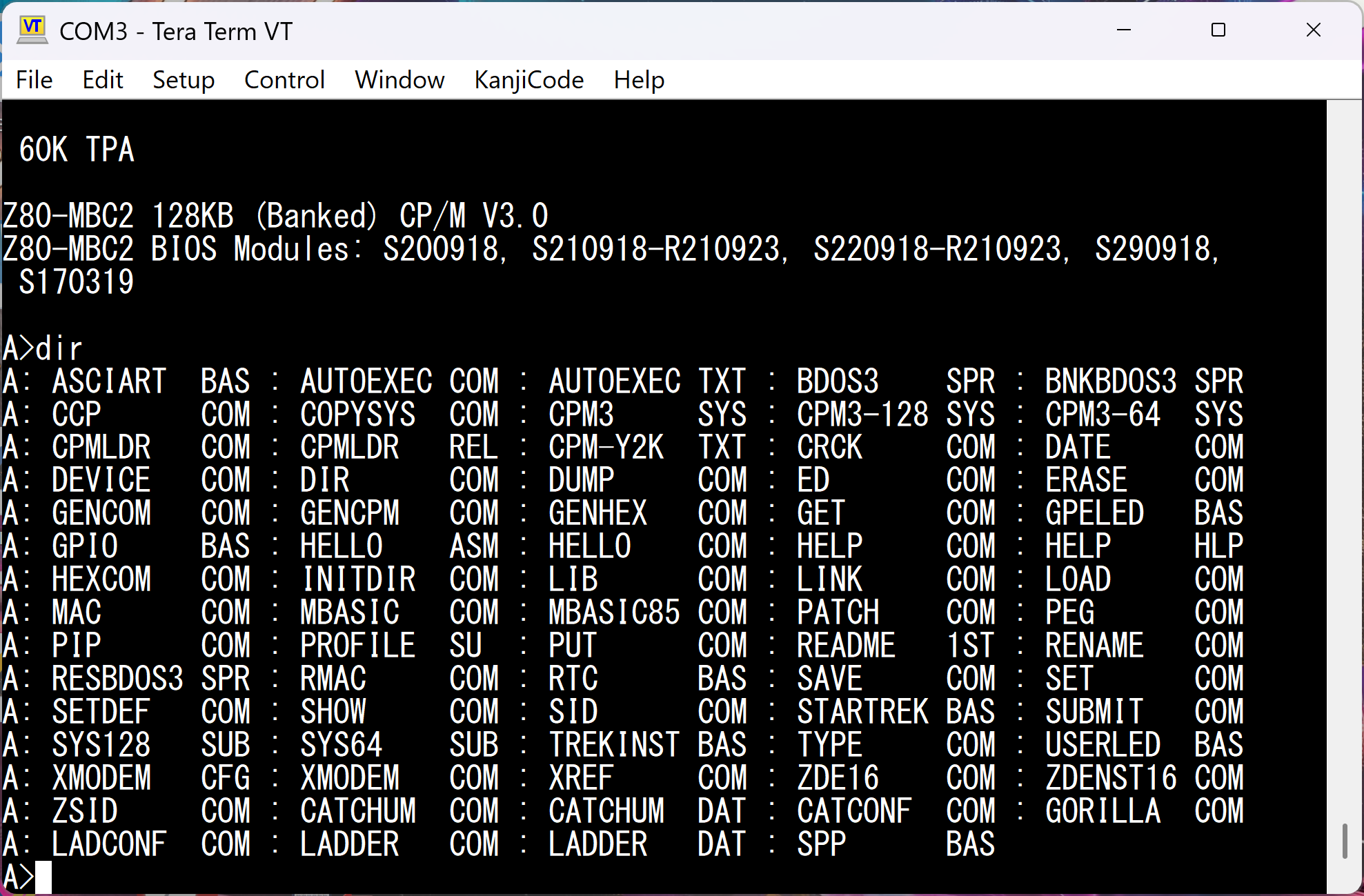The image size is (1364, 896).
Task: Click the COM3 - Tera Term VT title text
Action: pyautogui.click(x=176, y=32)
